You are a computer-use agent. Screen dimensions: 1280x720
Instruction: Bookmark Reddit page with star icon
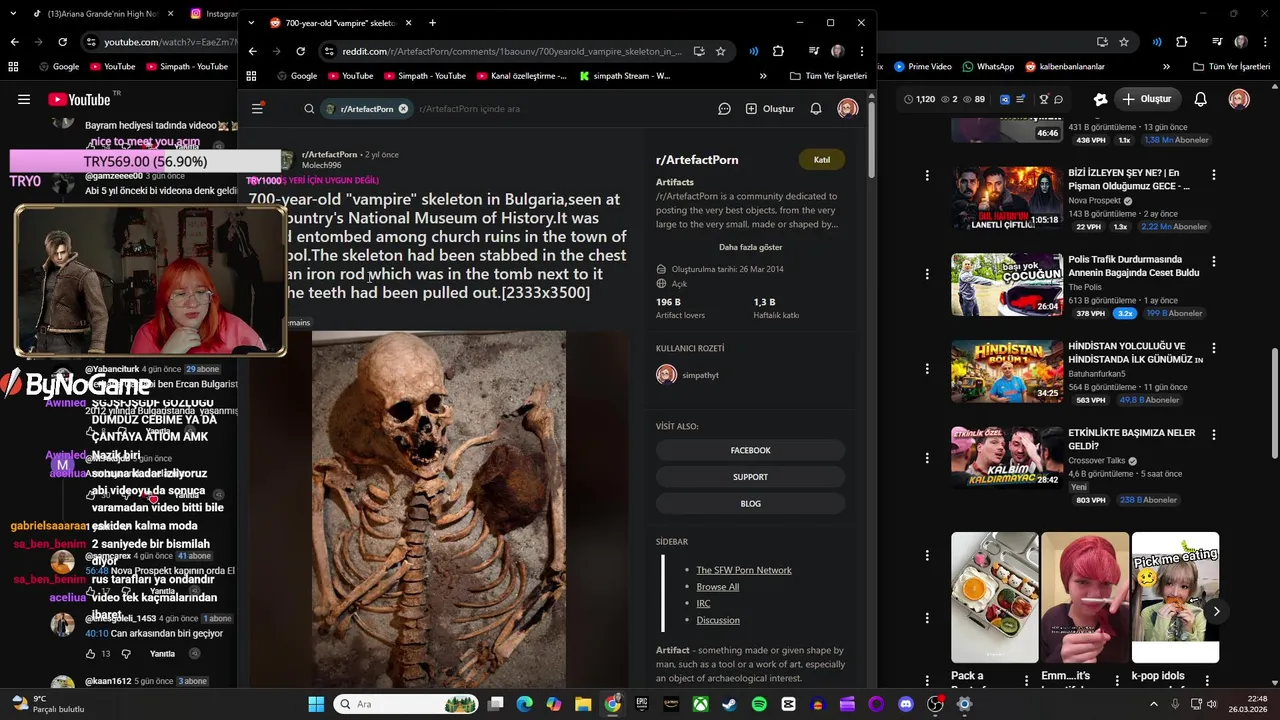tap(720, 51)
